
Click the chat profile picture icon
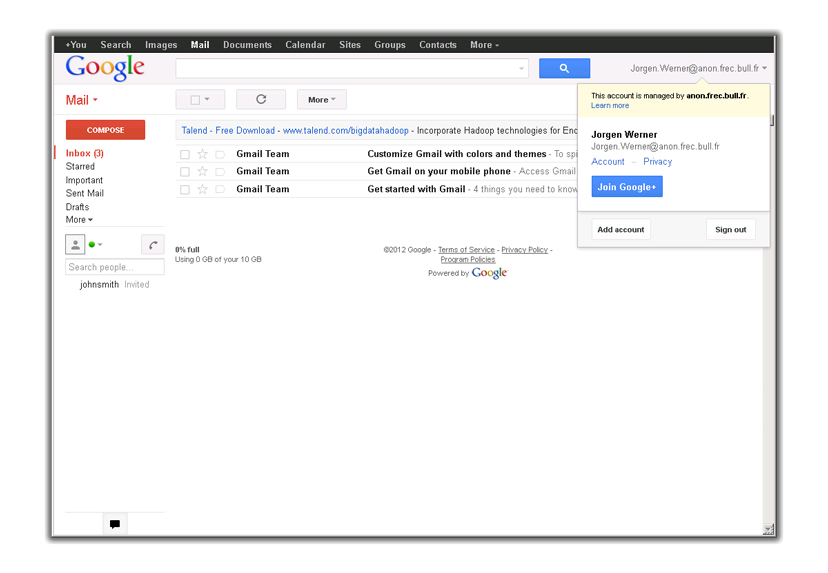(76, 245)
